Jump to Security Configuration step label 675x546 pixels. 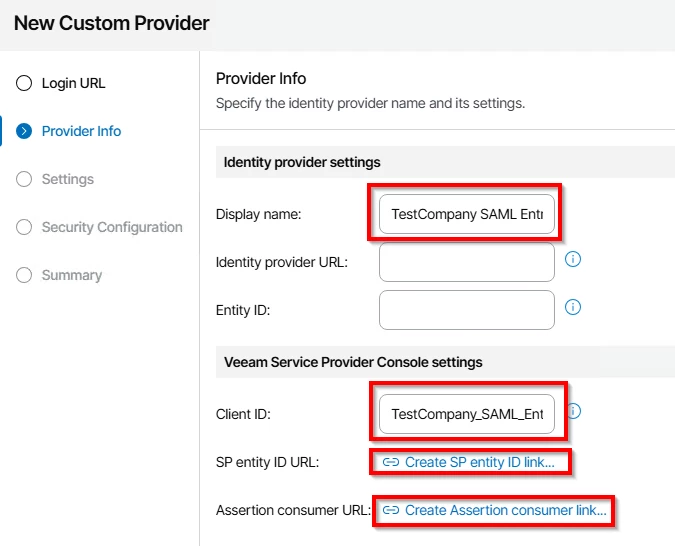(112, 227)
